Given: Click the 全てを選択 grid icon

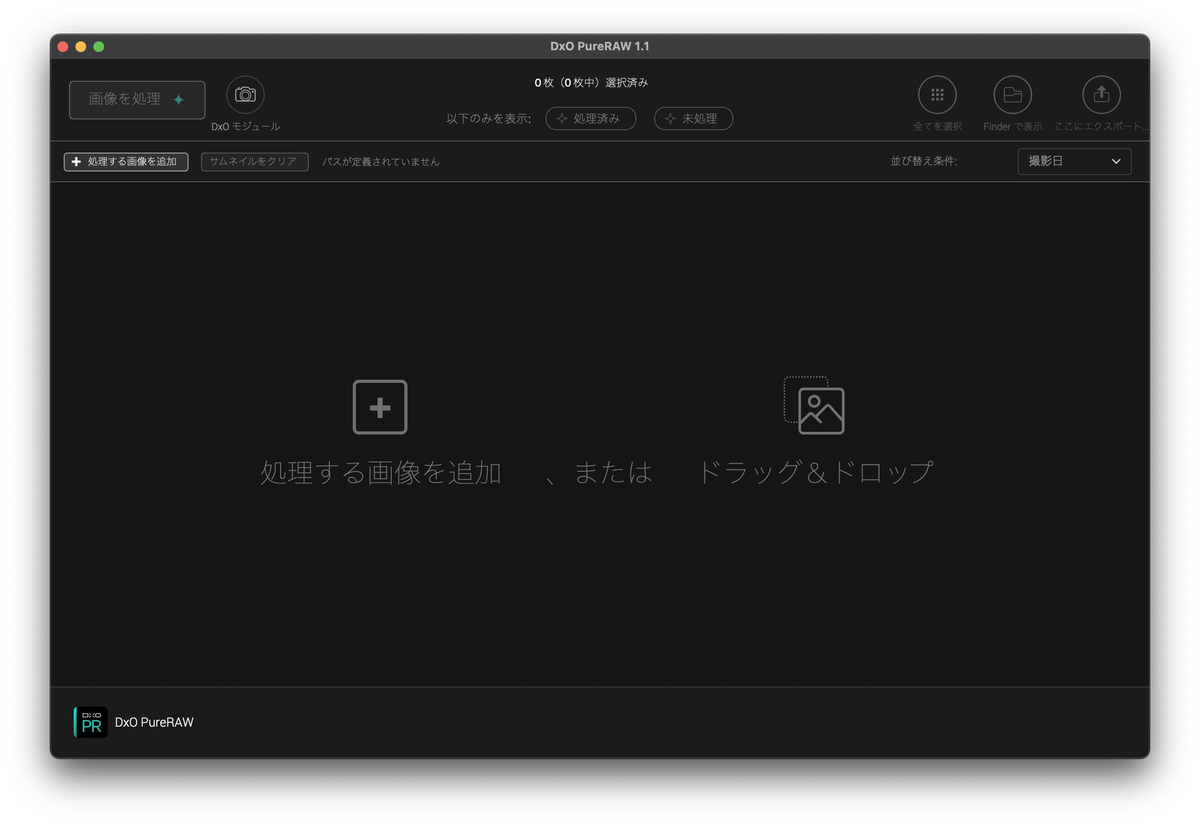Looking at the screenshot, I should point(937,95).
